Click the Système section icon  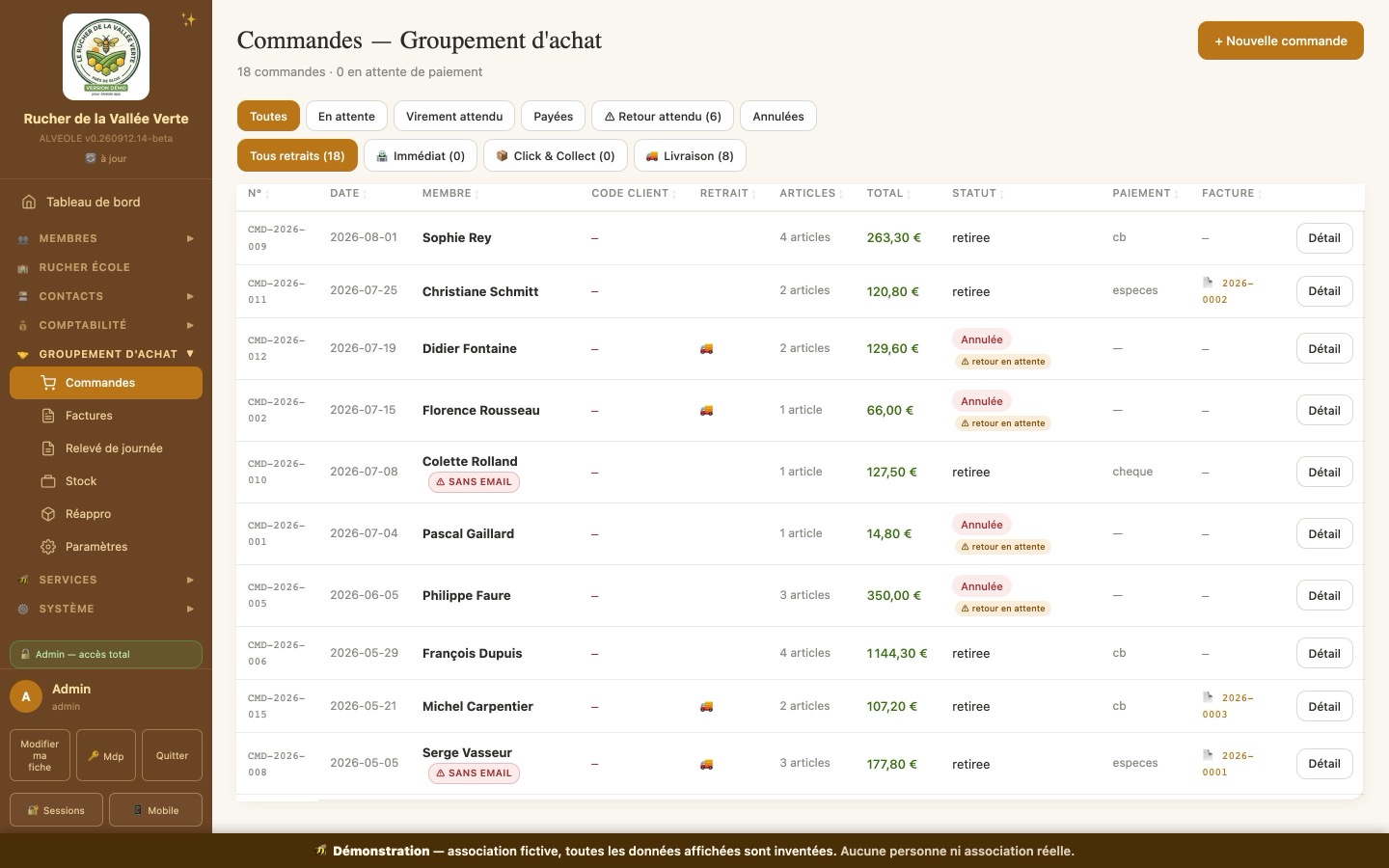click(23, 610)
